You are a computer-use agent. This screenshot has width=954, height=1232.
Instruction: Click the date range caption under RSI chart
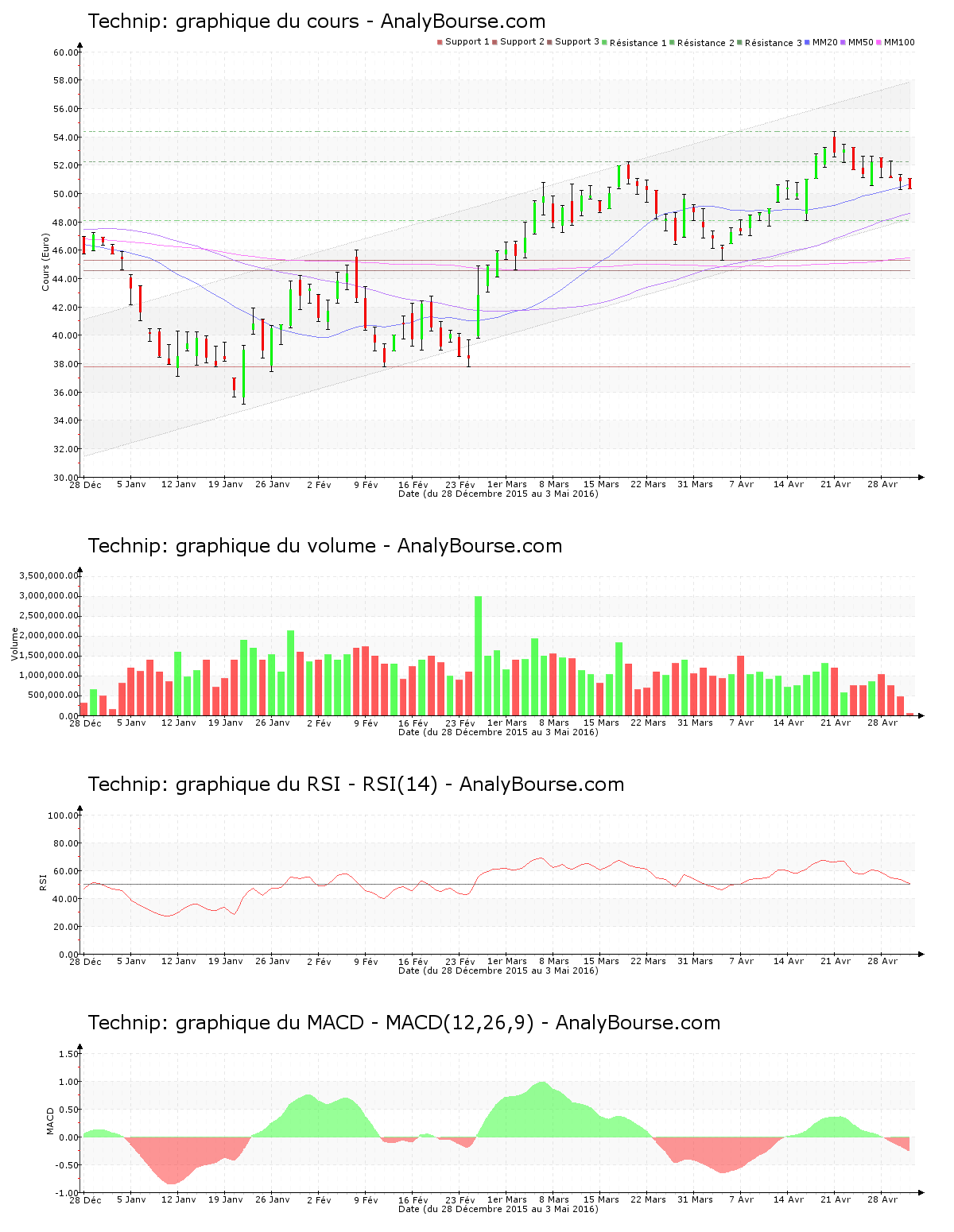498,970
